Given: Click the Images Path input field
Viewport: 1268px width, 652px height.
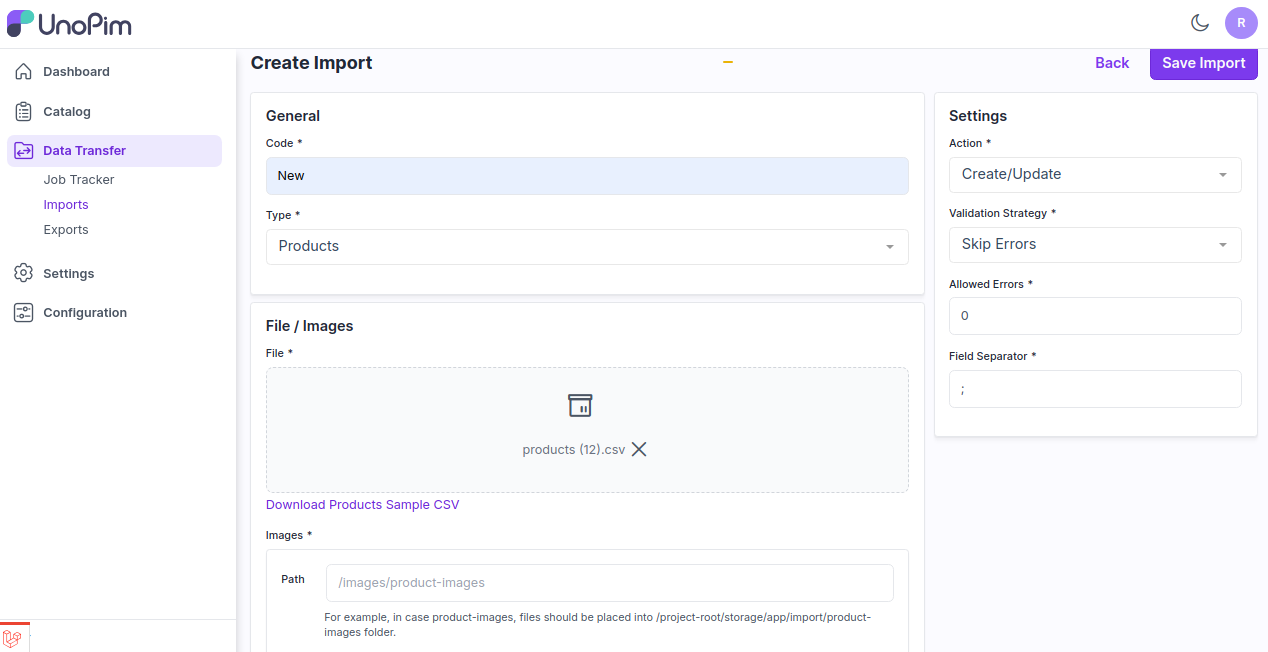Looking at the screenshot, I should (x=609, y=583).
